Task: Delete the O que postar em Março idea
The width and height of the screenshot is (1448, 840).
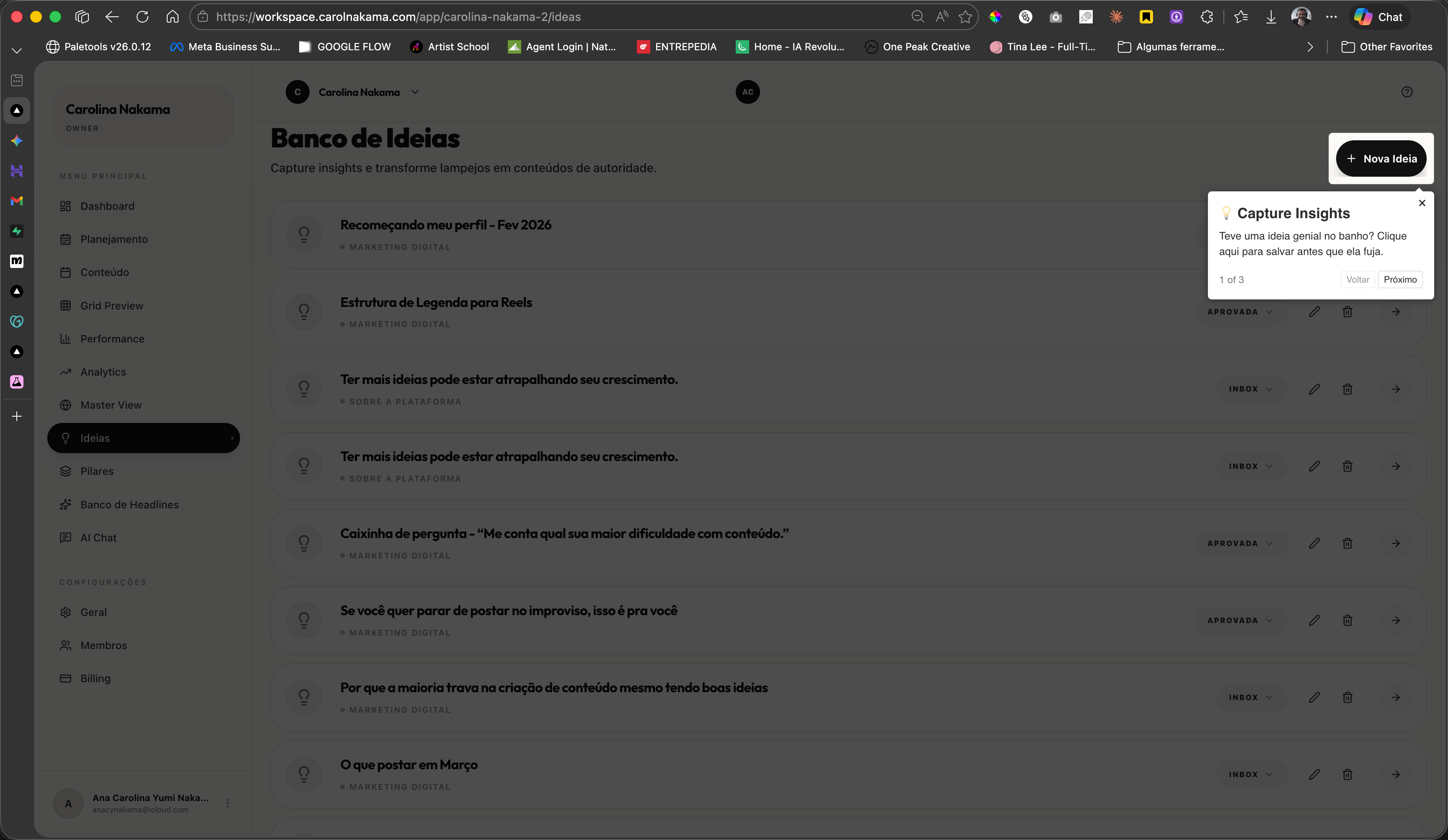Action: tap(1347, 775)
